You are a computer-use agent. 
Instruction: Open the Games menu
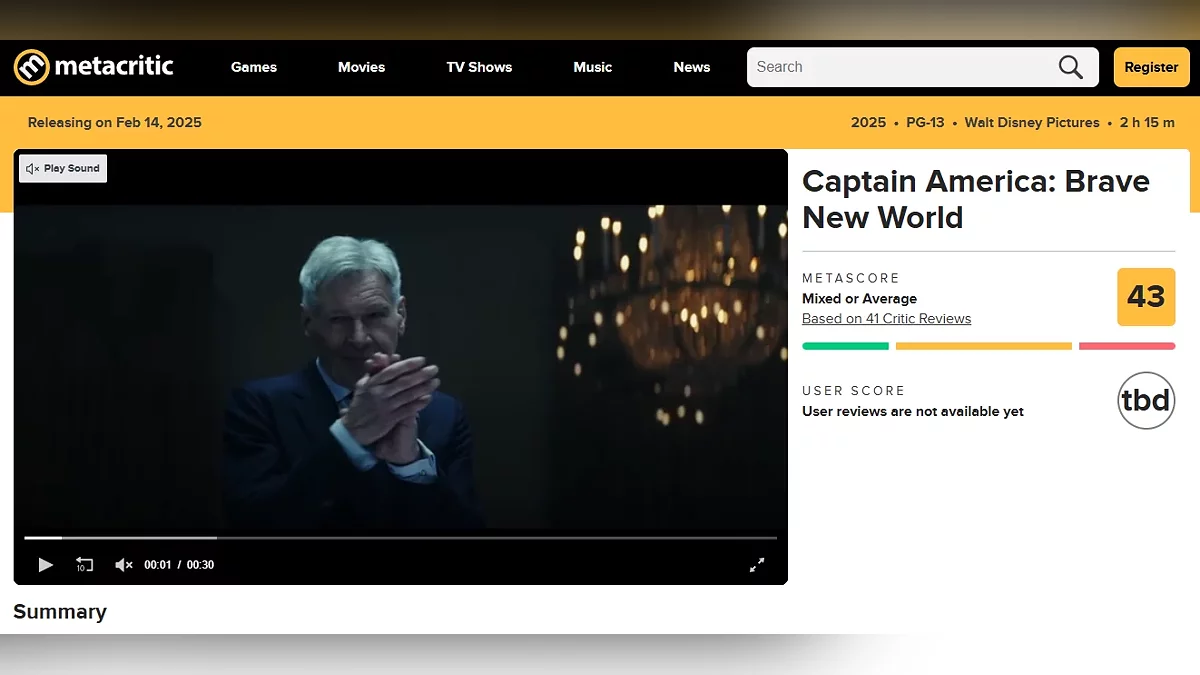[254, 67]
